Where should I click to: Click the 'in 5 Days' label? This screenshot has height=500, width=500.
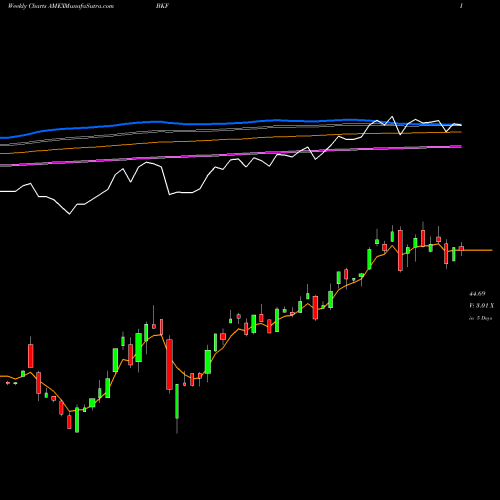pos(480,318)
